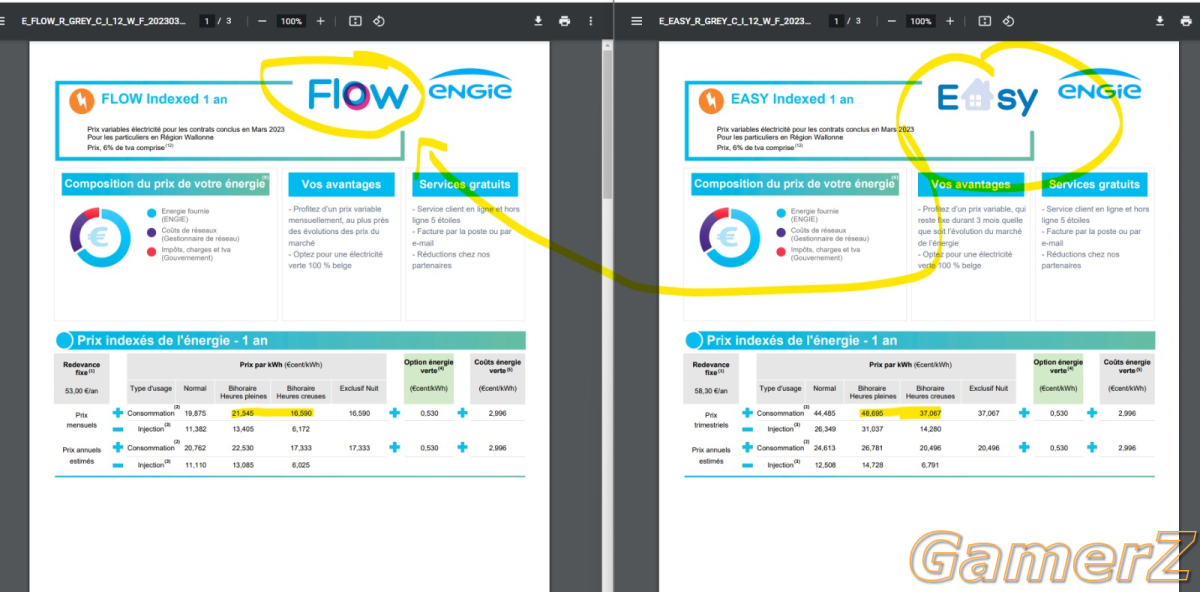Click 'Redevance fixe' 53,00 €/an cell

point(81,378)
